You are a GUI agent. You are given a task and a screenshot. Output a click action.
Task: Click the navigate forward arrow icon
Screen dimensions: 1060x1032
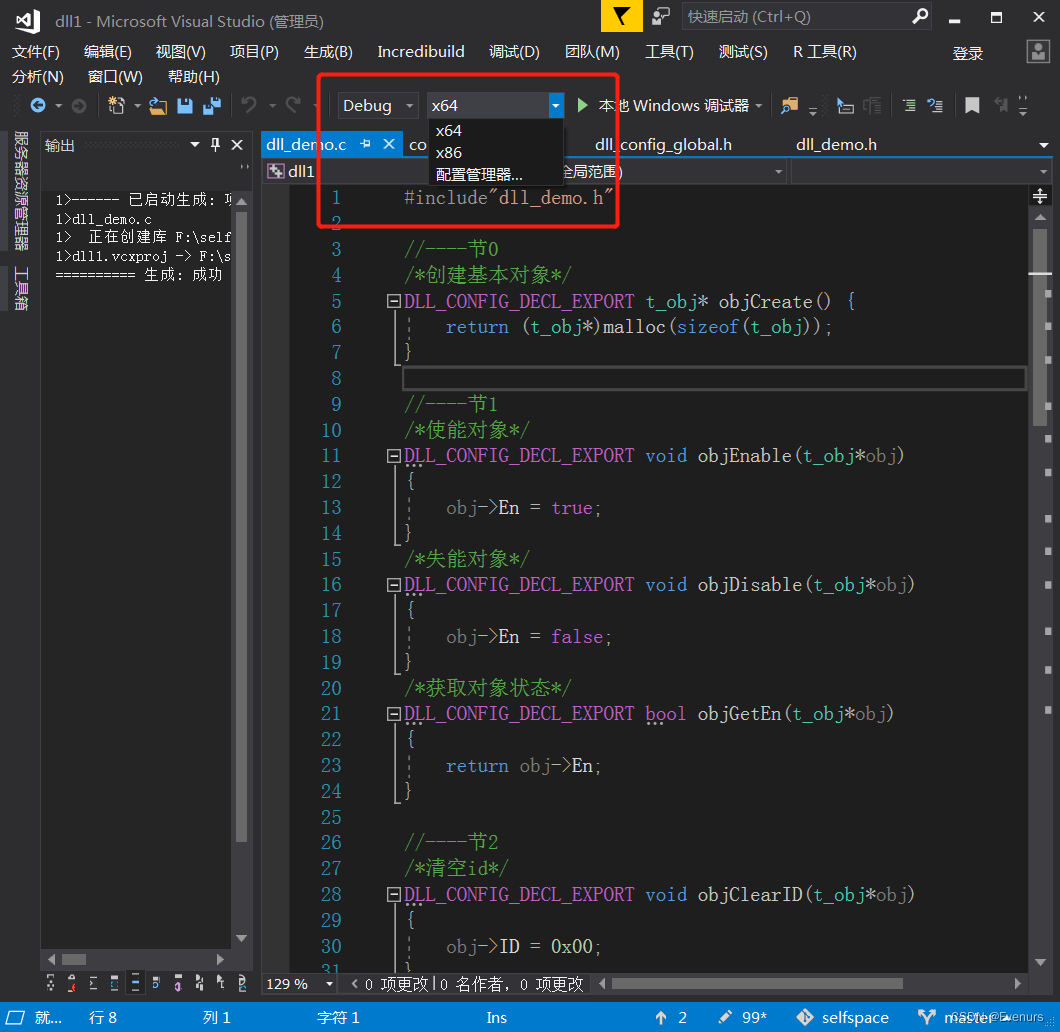pos(79,105)
